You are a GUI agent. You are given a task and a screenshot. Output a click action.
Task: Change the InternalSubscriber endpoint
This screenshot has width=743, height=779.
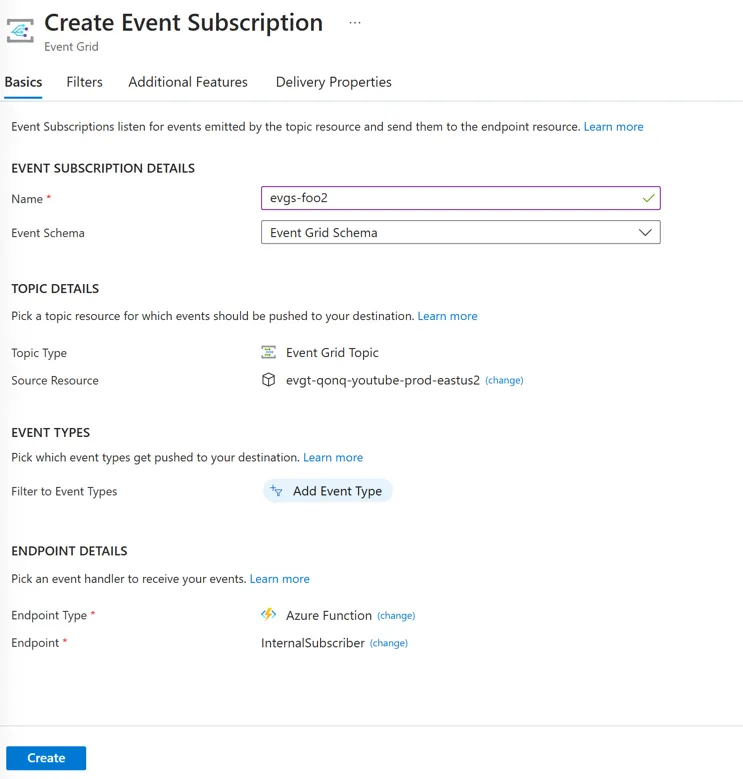click(x=389, y=643)
